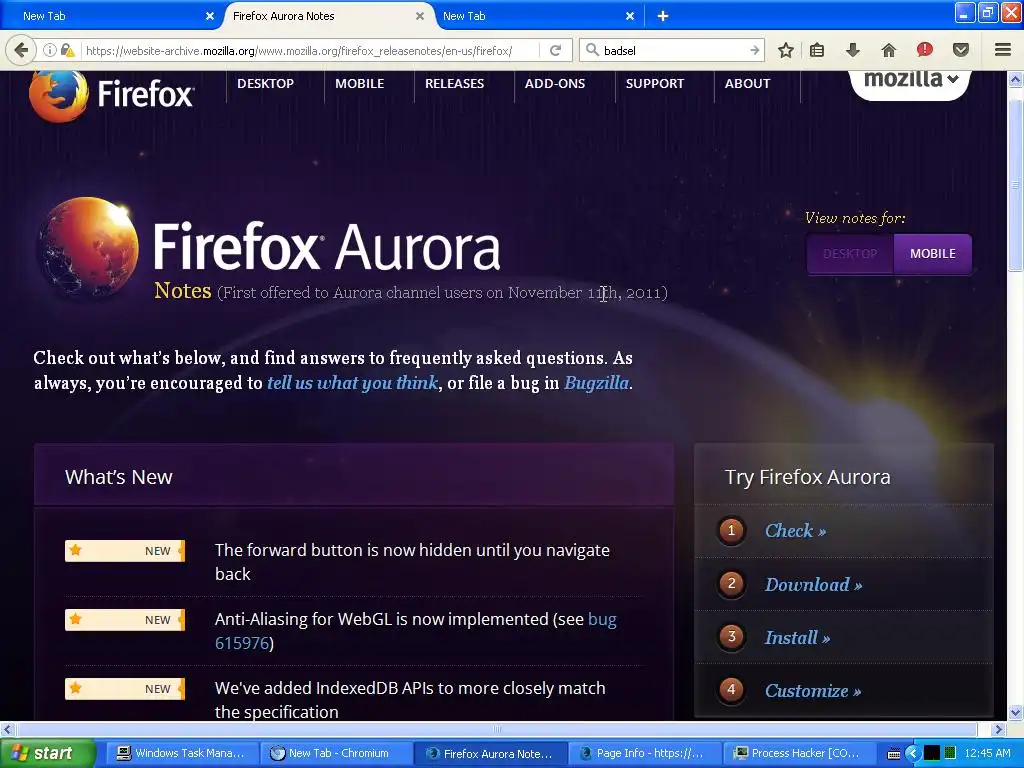Viewport: 1024px width, 768px height.
Task: Click the magnifier icon in search box
Action: click(592, 50)
